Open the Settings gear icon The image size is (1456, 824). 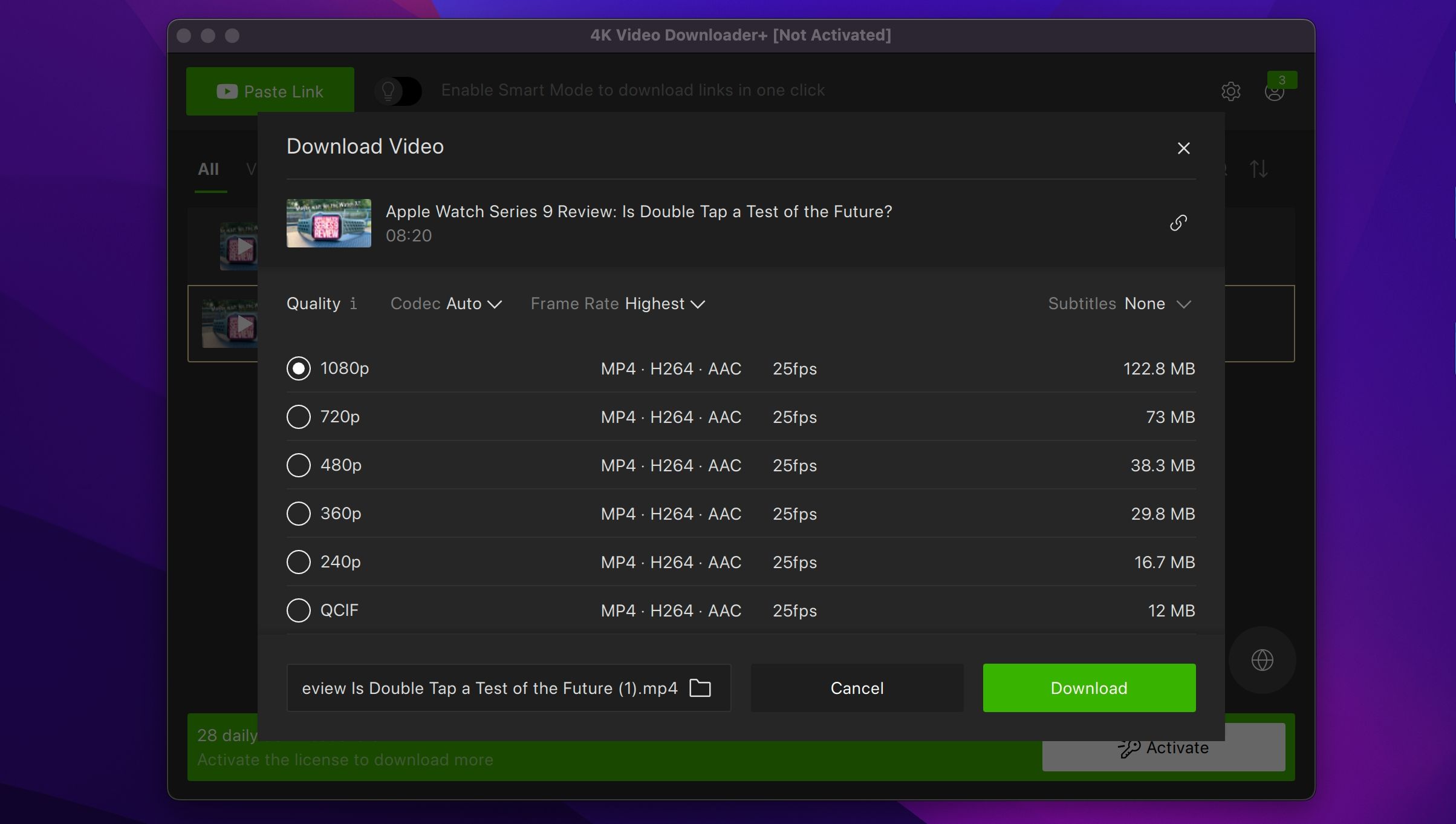[x=1231, y=91]
